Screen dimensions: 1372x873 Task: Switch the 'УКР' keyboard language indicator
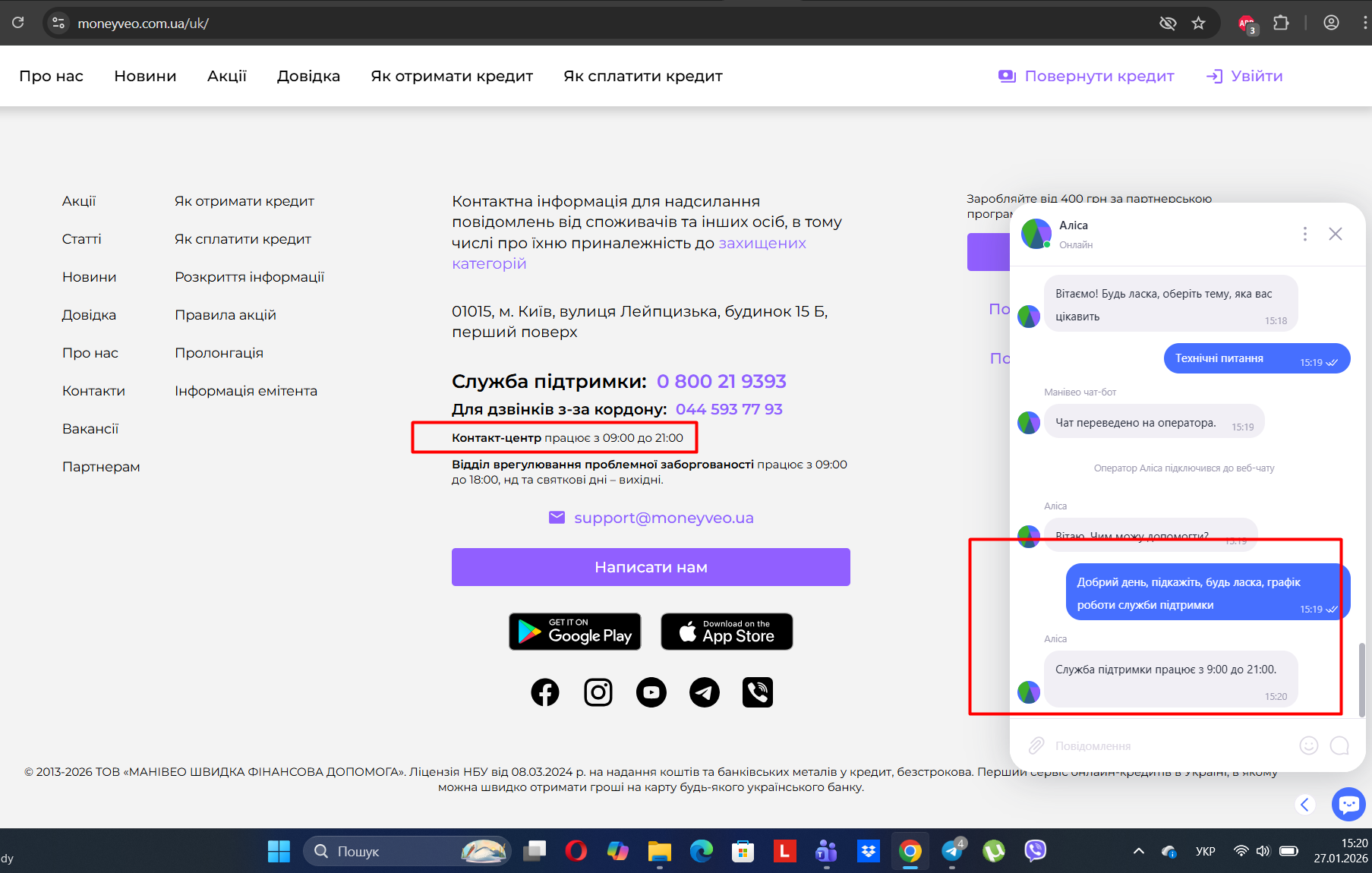click(x=1205, y=851)
